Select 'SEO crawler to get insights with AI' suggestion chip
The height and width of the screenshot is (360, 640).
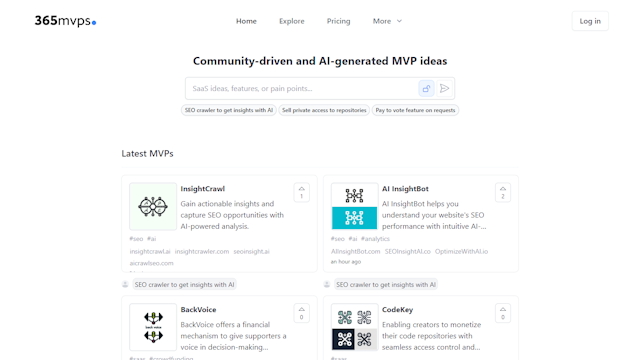point(229,110)
